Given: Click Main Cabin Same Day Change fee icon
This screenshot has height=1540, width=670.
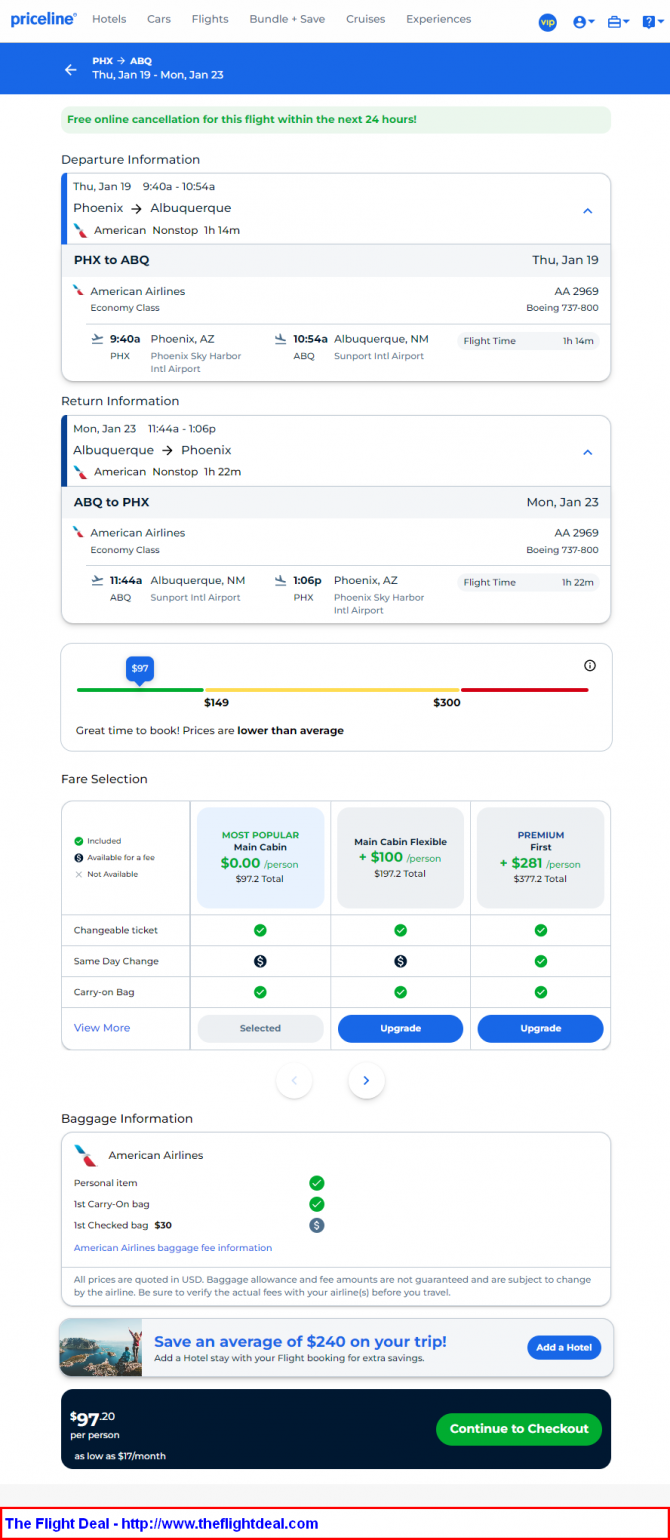Looking at the screenshot, I should pyautogui.click(x=260, y=961).
